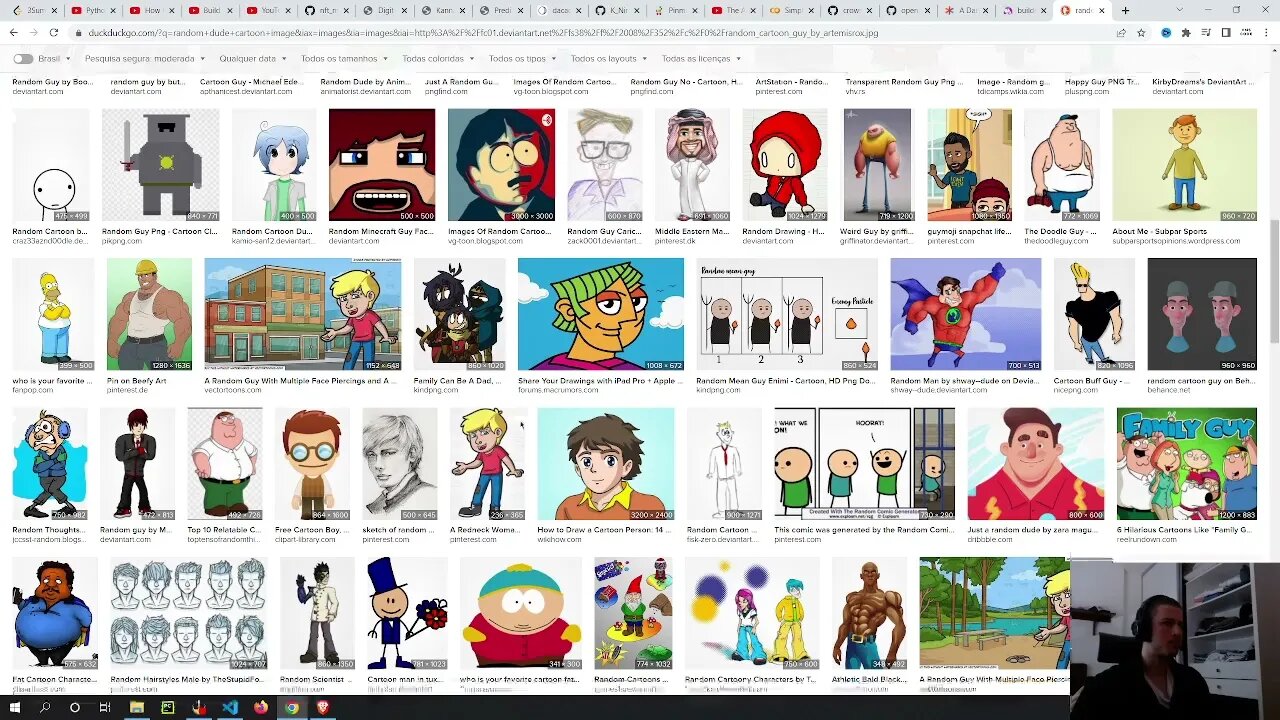Open the male hairstyles sketch sheet thumbnail
Viewport: 1280px width, 720px height.
(188, 613)
